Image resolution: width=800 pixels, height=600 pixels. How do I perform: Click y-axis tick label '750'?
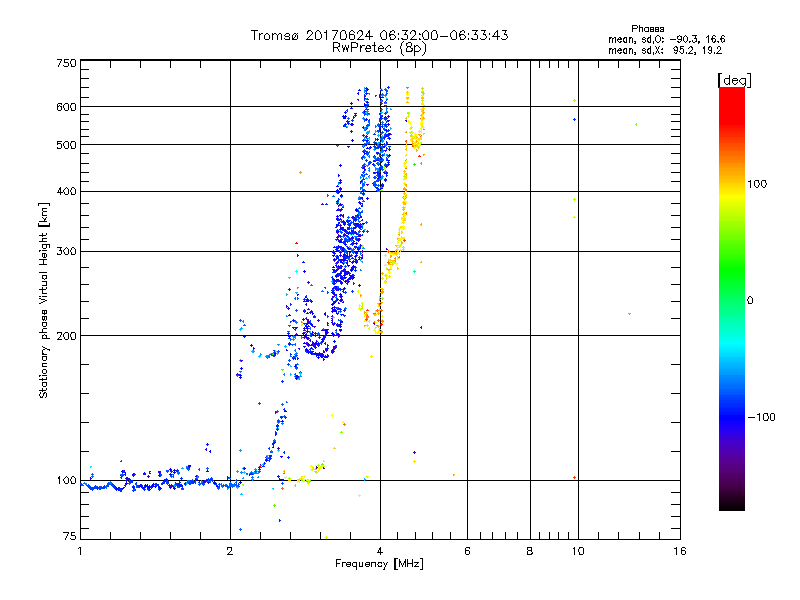[66, 63]
